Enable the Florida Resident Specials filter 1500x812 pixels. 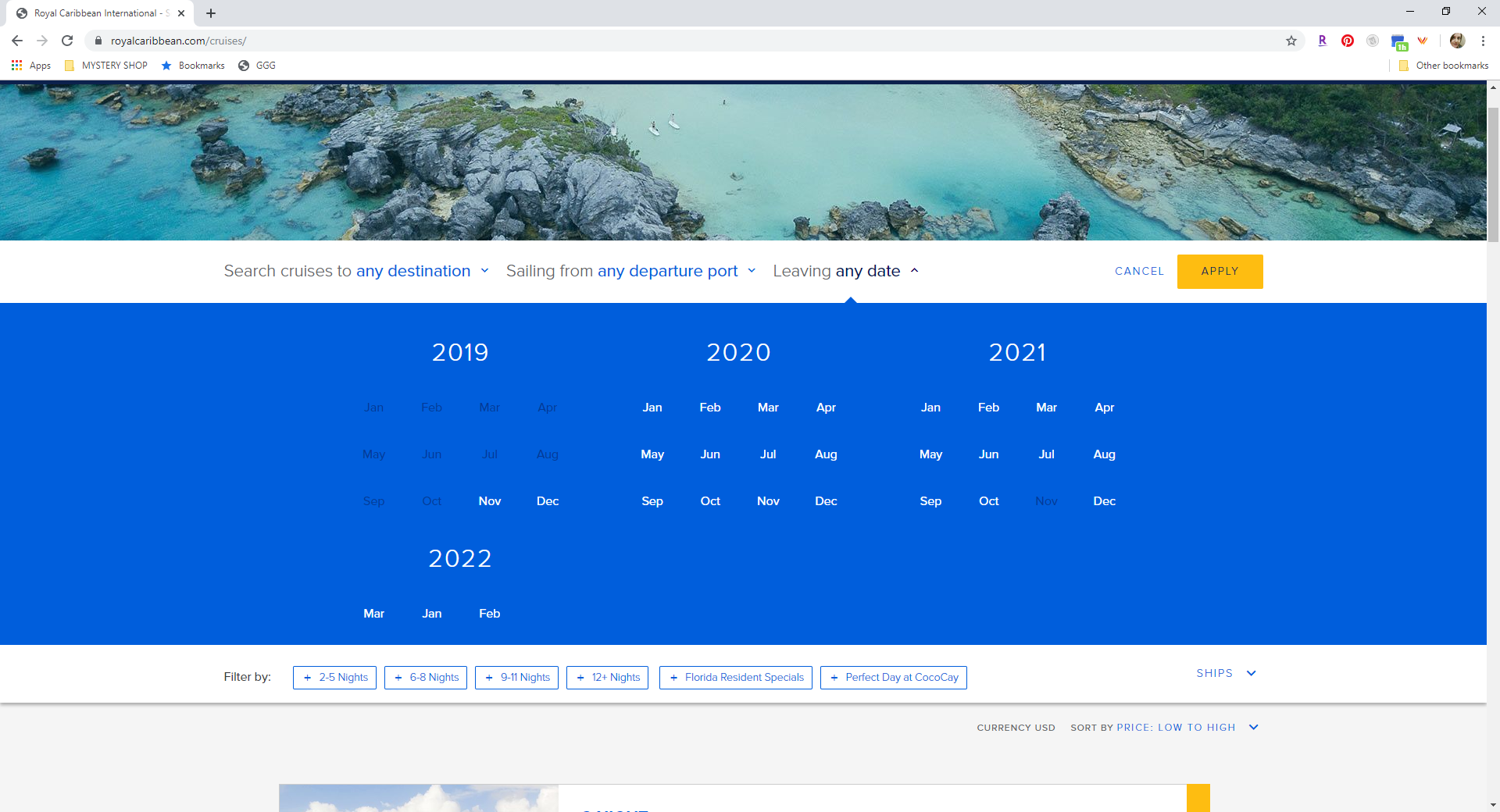735,677
